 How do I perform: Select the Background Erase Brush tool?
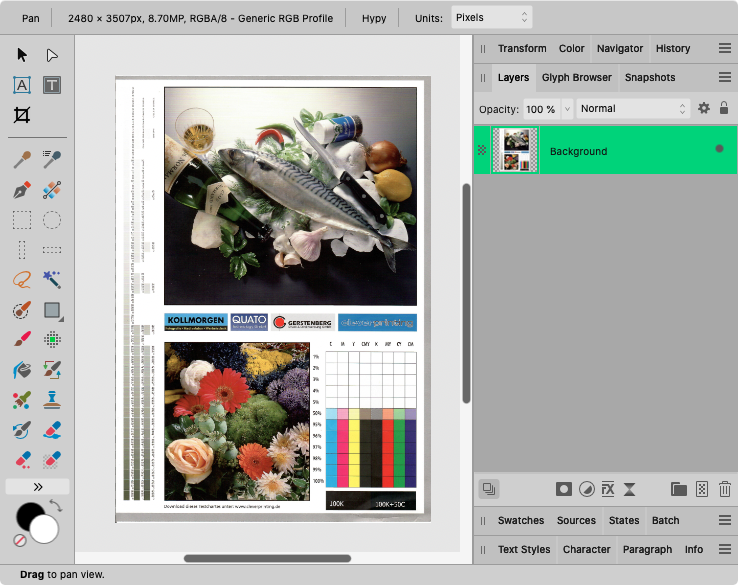tap(22, 460)
